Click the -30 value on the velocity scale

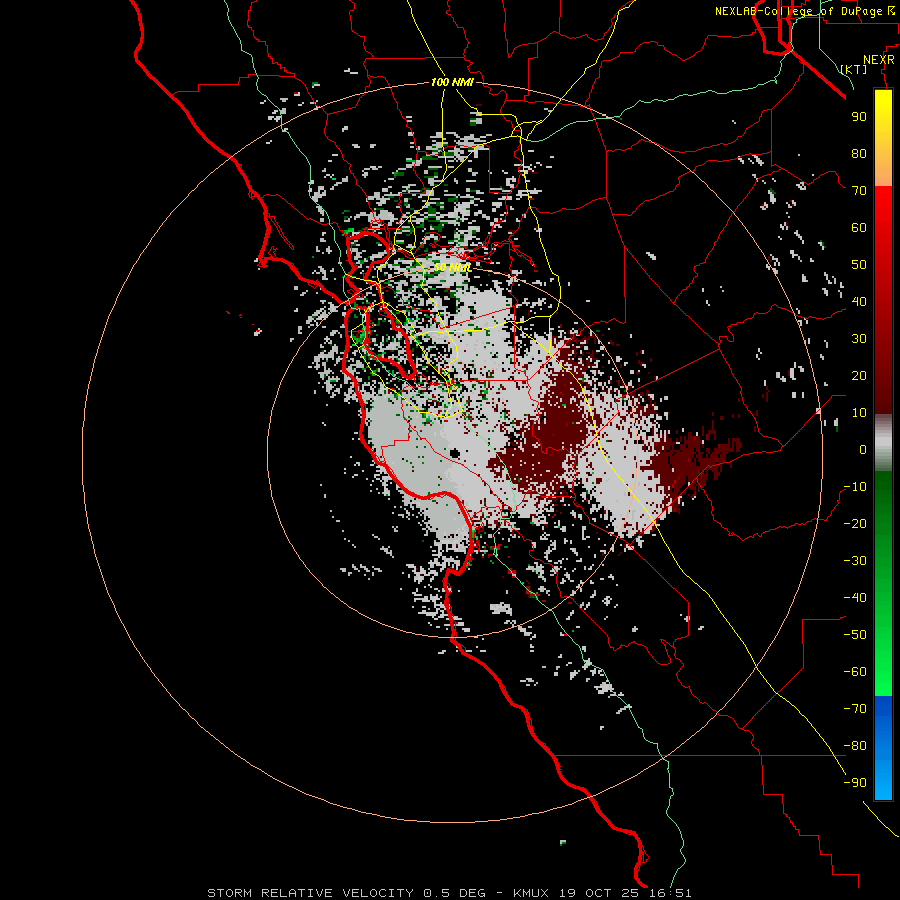point(855,561)
